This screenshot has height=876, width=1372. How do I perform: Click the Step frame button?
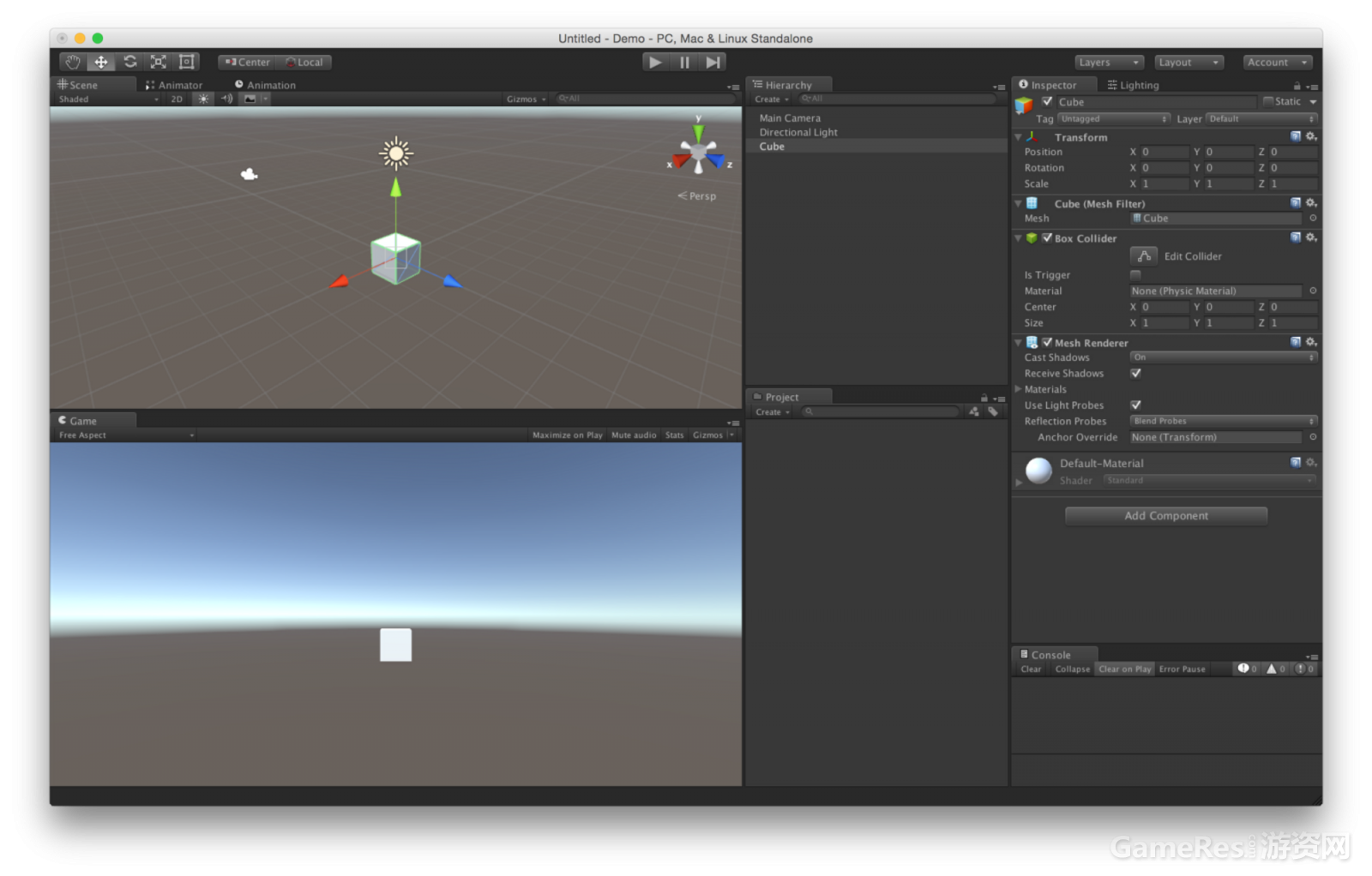click(x=713, y=62)
